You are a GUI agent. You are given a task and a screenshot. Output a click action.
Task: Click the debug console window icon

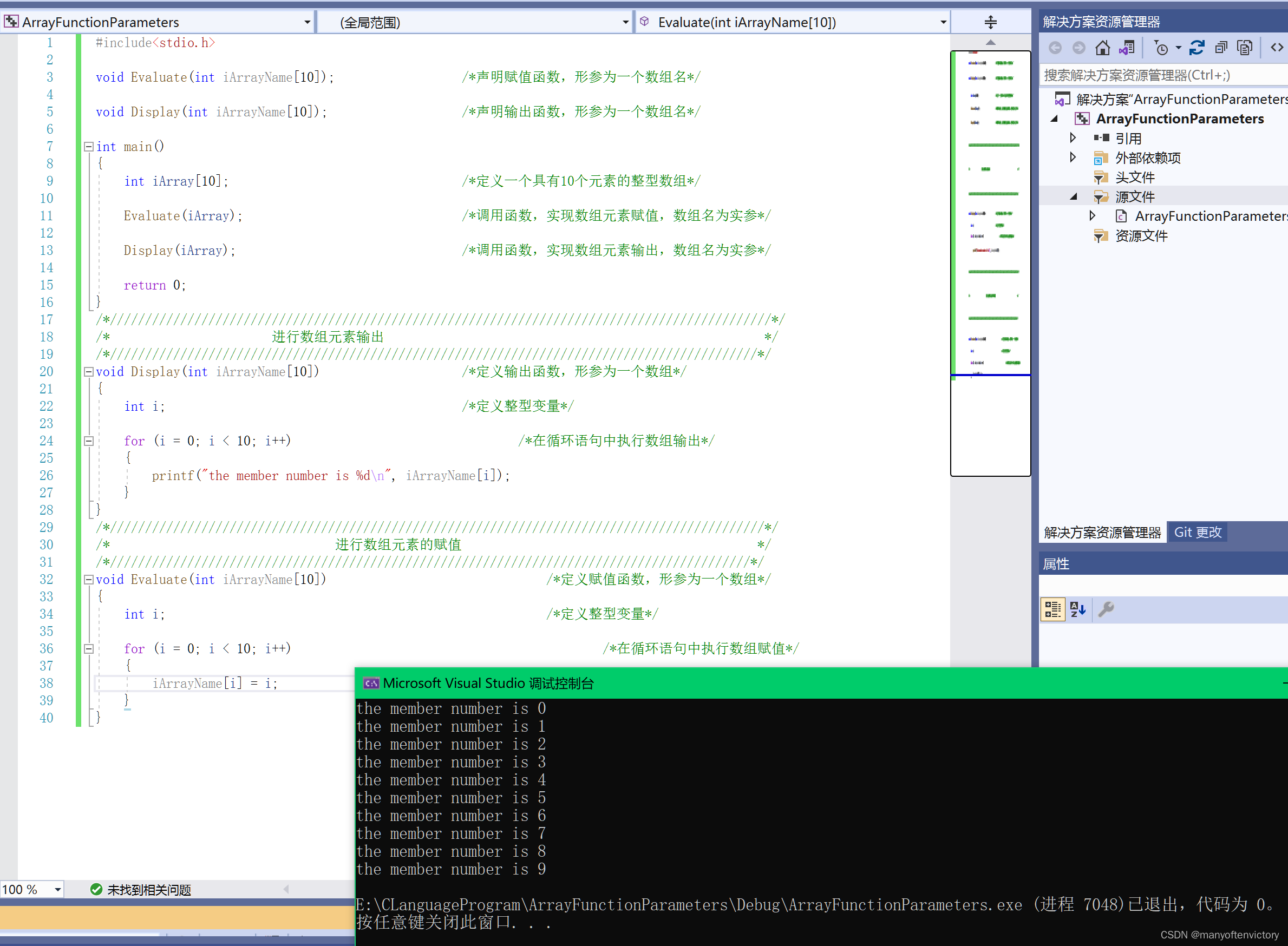pyautogui.click(x=371, y=683)
